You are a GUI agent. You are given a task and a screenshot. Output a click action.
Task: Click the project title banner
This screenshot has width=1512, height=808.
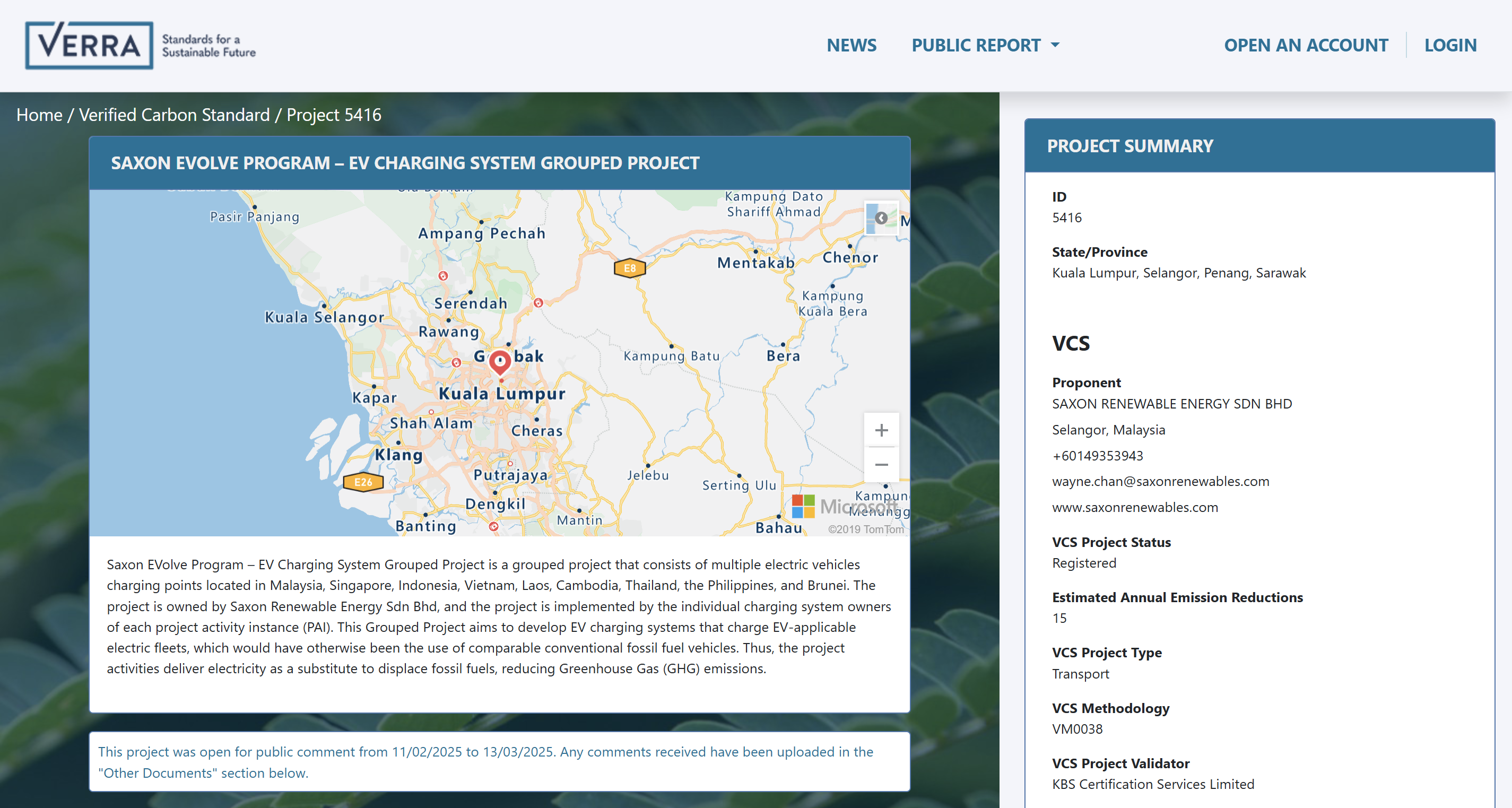[x=500, y=163]
